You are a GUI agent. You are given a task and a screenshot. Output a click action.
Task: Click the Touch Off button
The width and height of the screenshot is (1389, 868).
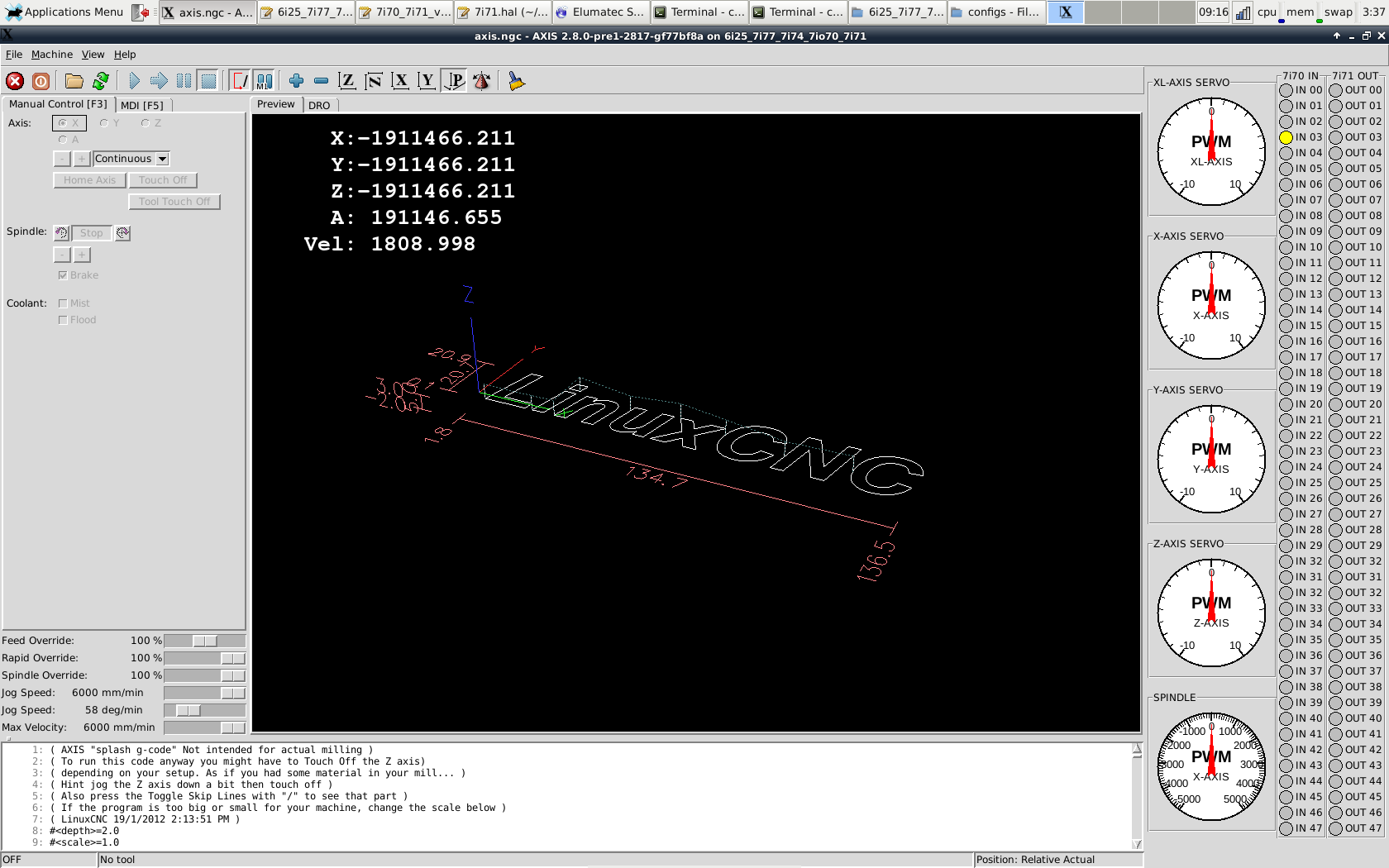163,180
